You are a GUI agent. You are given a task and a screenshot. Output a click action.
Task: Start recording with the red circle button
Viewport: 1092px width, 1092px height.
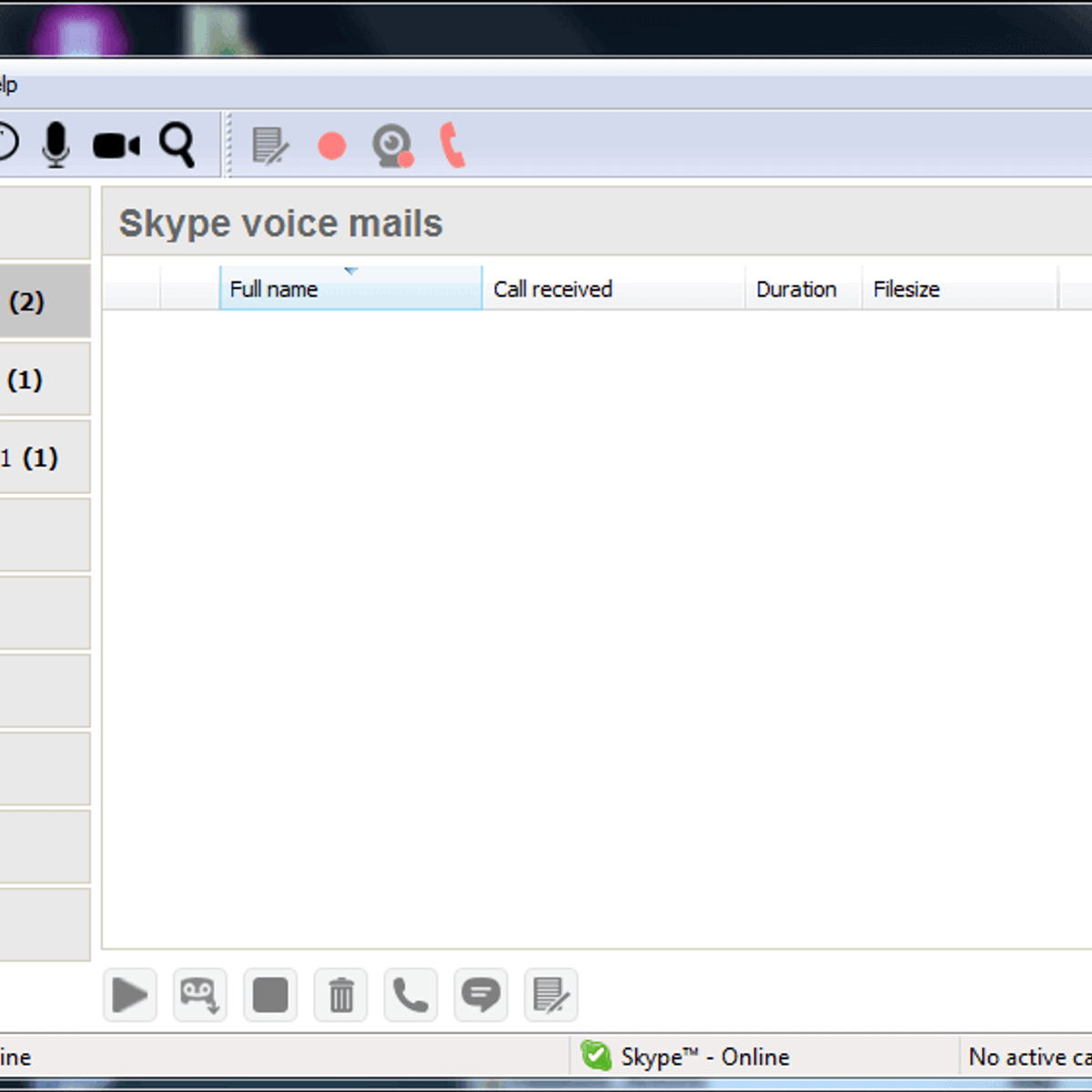pos(332,146)
